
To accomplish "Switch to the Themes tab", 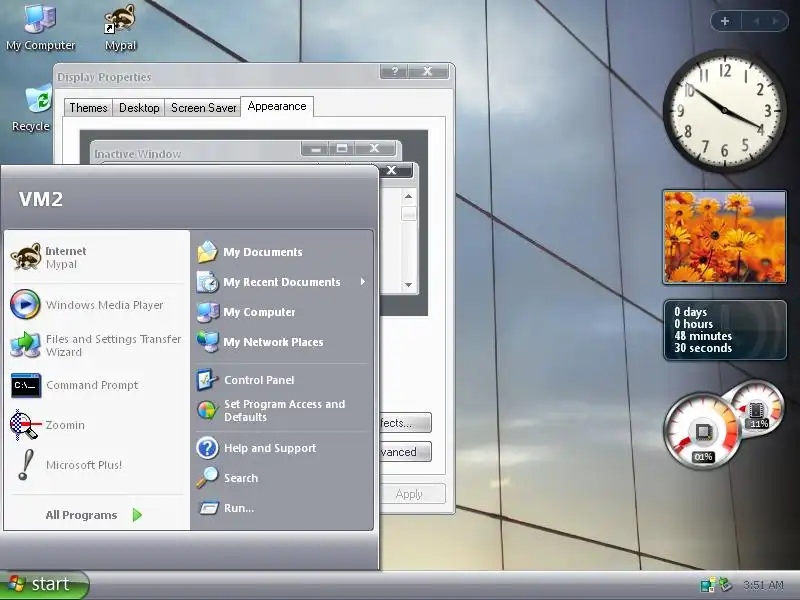I will click(88, 108).
